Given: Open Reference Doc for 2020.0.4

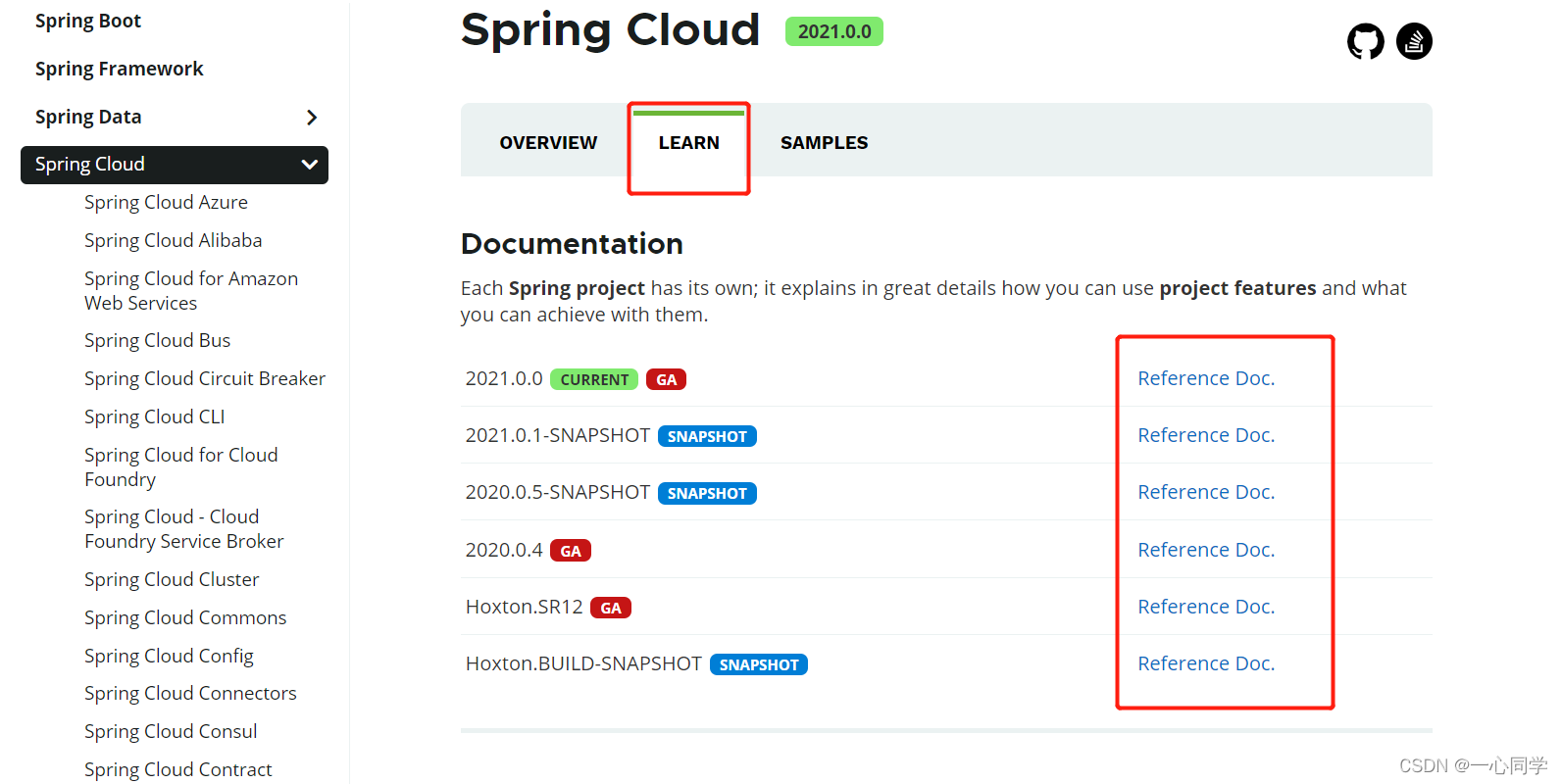Looking at the screenshot, I should pos(1206,550).
